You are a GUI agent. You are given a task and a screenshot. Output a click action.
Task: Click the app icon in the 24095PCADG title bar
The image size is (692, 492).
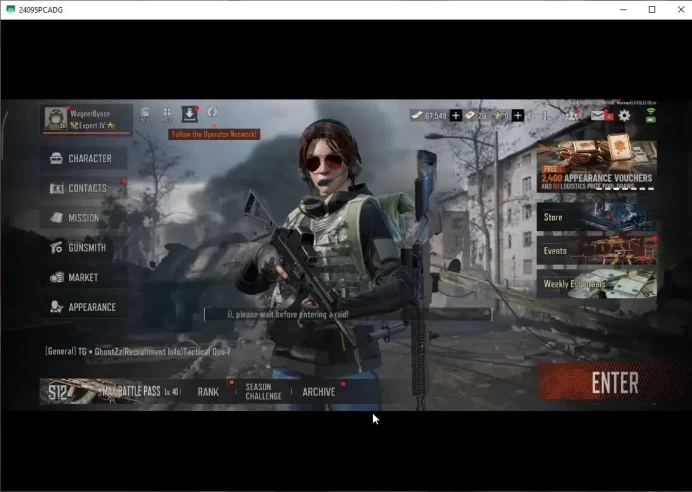11,9
